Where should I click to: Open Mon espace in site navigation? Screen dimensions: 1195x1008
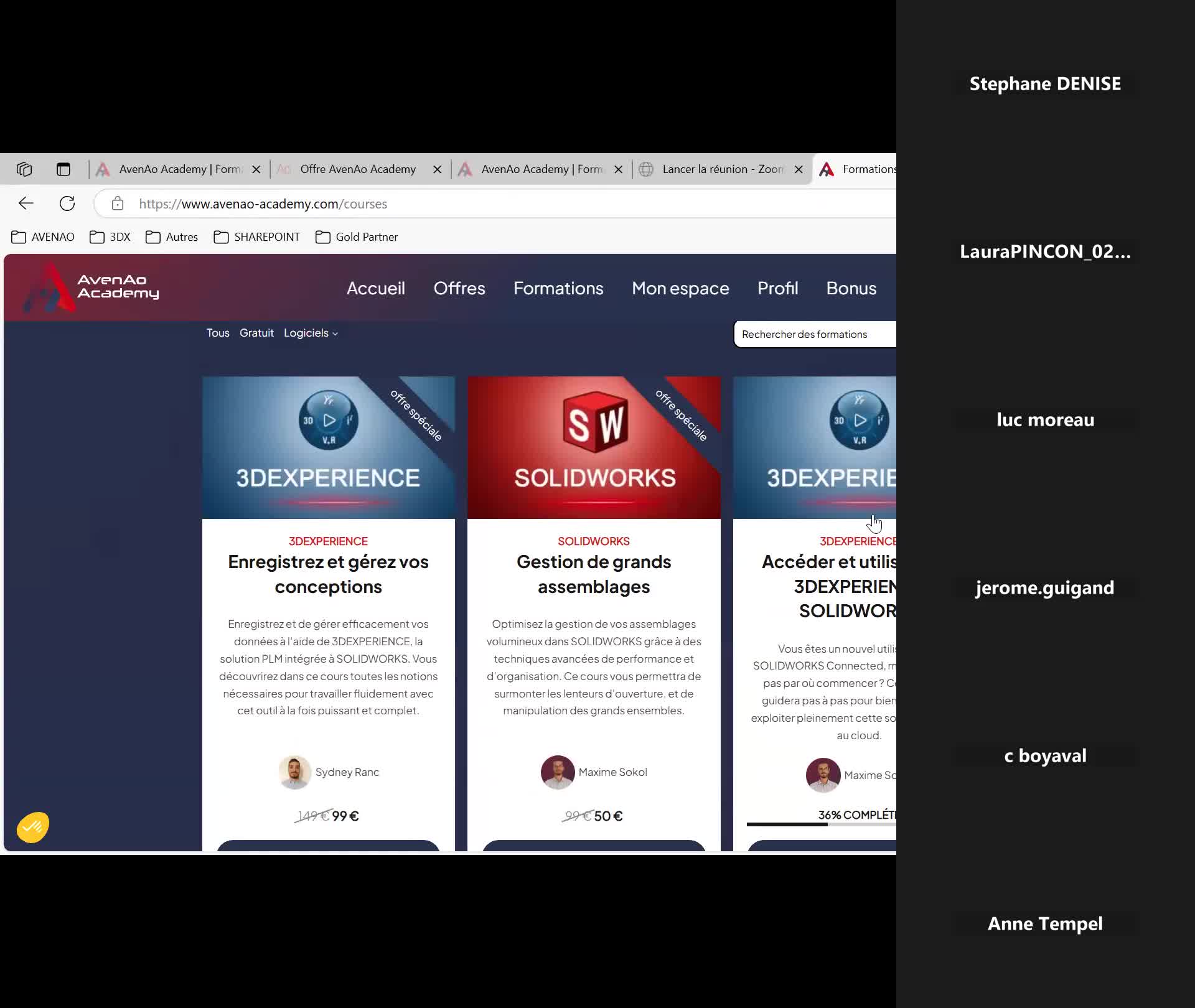[680, 288]
